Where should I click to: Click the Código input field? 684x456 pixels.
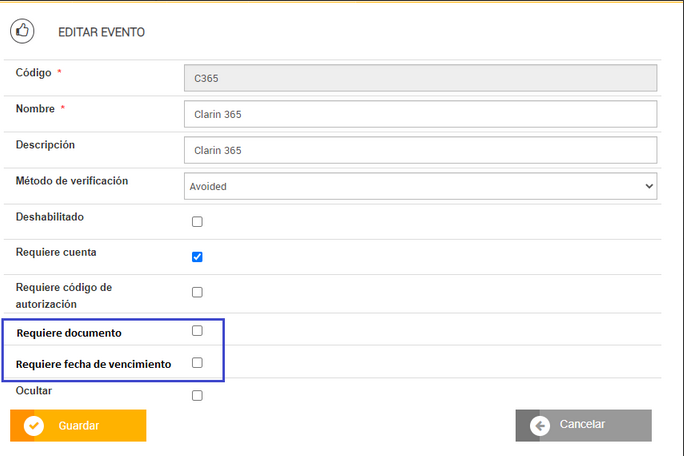[420, 78]
